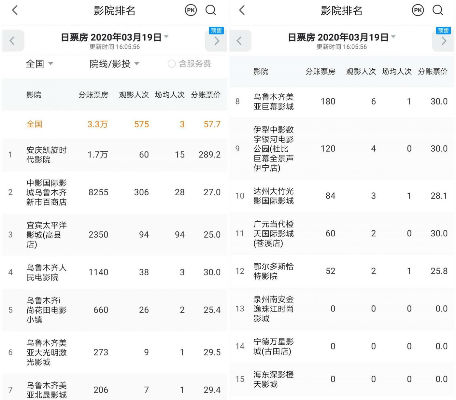Image resolution: width=456 pixels, height=400 pixels.
Task: Sort by 场均人次 column on left screen
Action: (x=169, y=95)
